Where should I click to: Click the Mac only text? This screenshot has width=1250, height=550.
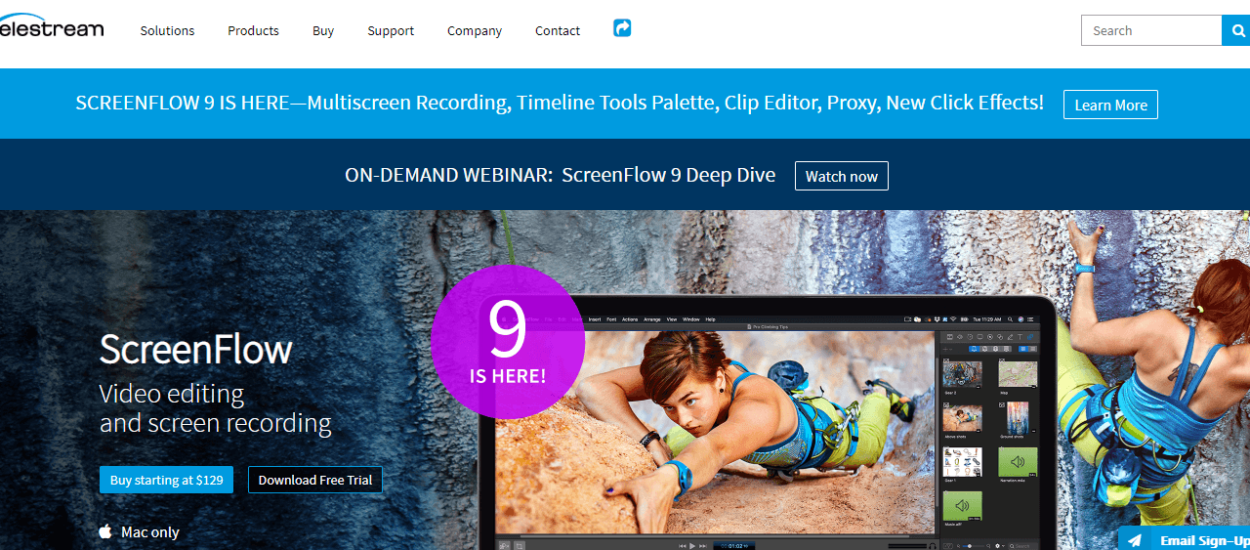(150, 532)
